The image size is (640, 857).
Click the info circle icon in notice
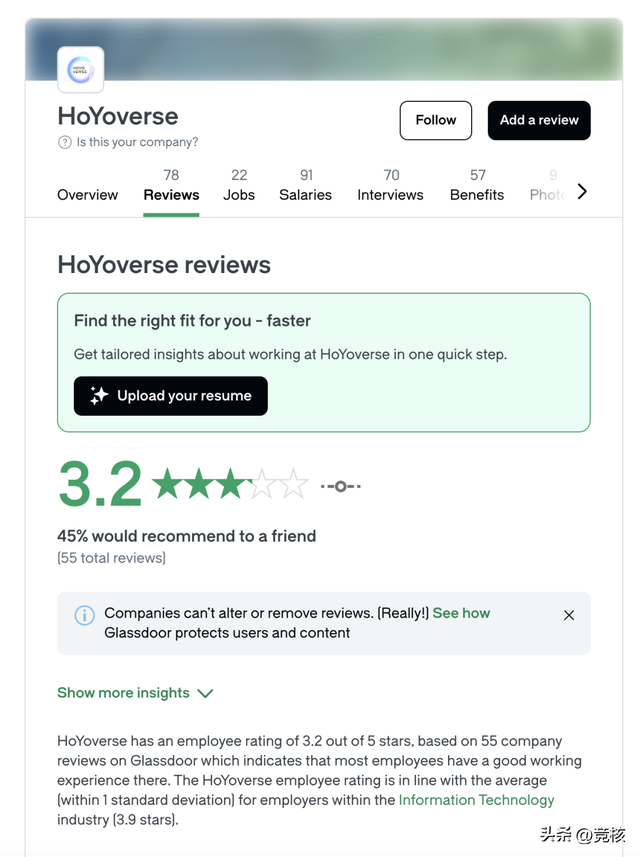(84, 615)
